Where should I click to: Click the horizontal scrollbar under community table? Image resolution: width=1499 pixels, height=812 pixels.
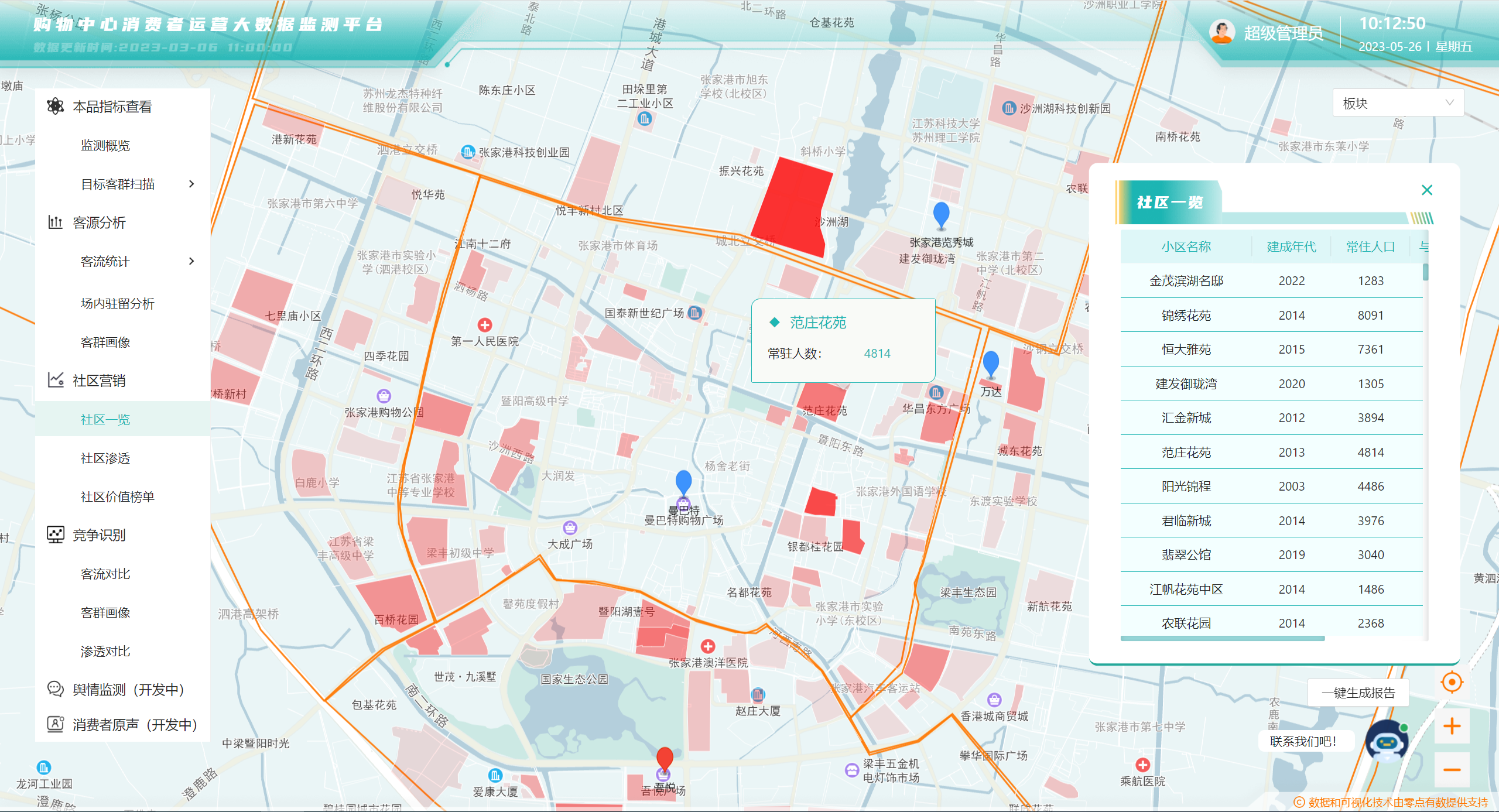click(1222, 639)
